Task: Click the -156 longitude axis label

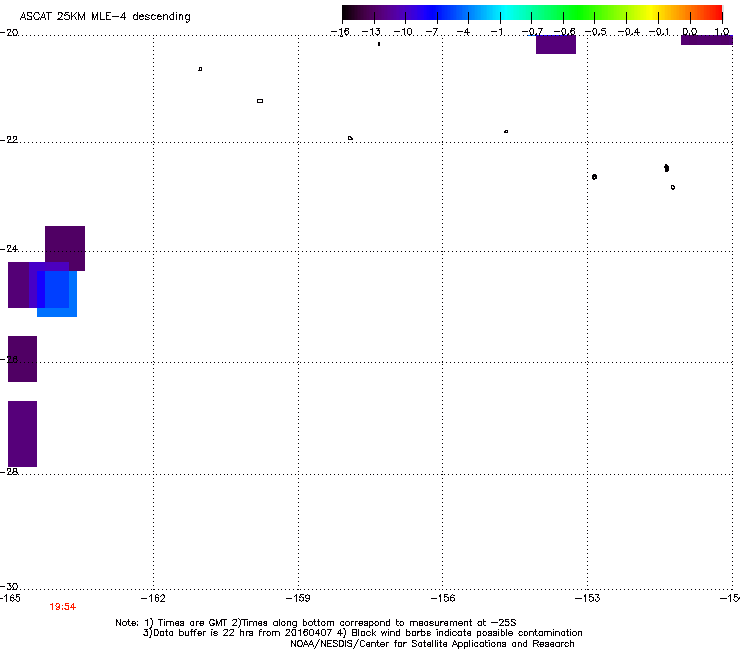Action: pos(443,598)
